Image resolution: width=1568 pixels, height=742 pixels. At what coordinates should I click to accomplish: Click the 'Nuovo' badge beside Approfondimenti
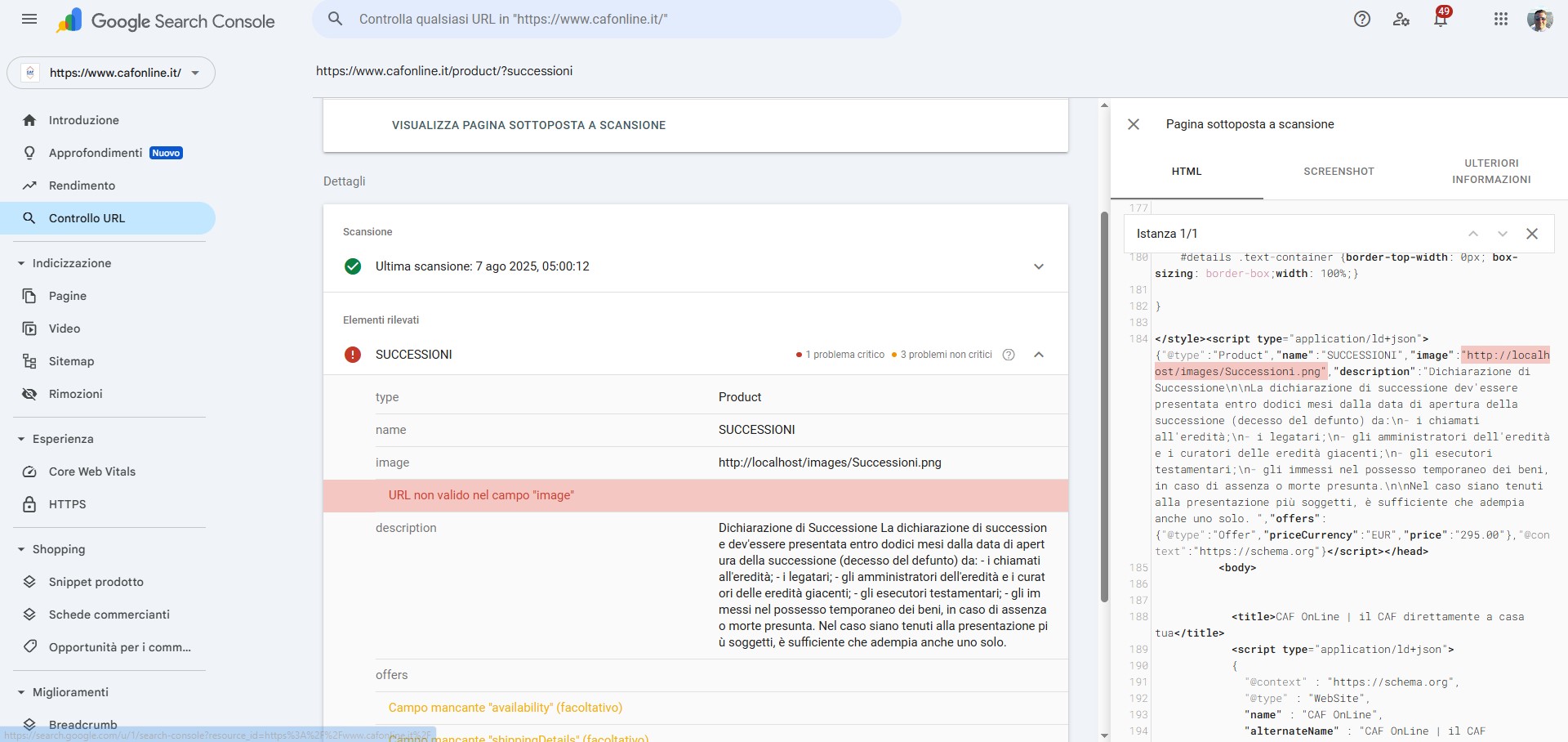[166, 153]
